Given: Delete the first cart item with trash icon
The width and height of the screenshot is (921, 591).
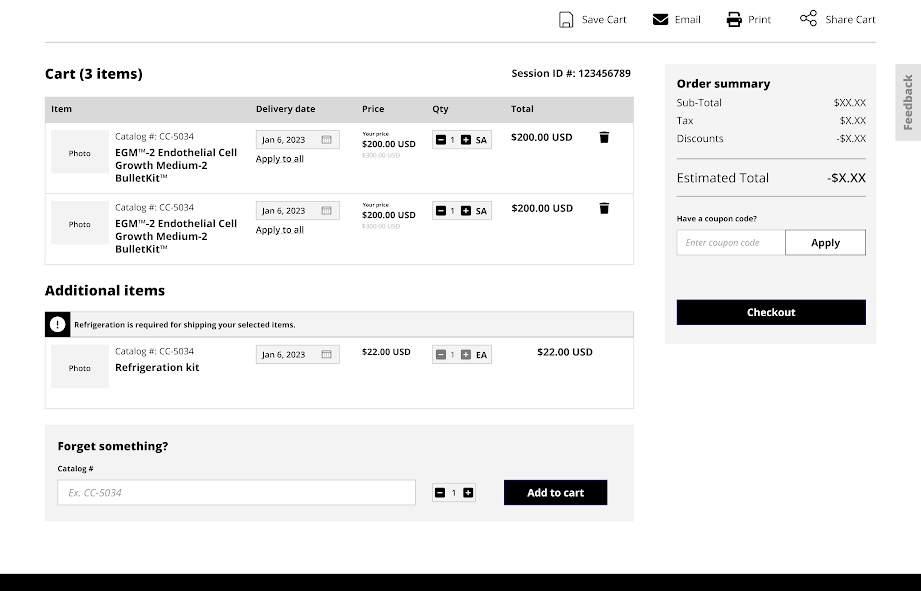Looking at the screenshot, I should point(604,137).
